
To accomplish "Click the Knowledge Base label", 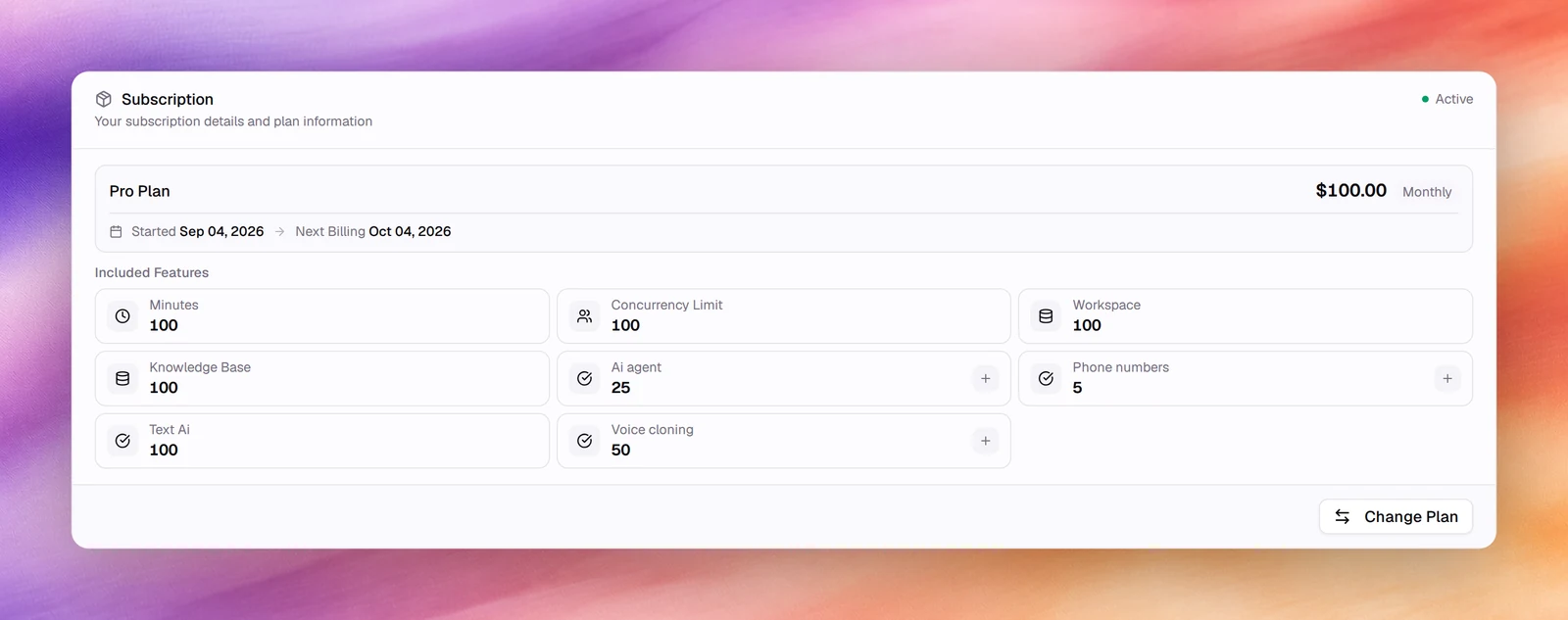I will [200, 367].
